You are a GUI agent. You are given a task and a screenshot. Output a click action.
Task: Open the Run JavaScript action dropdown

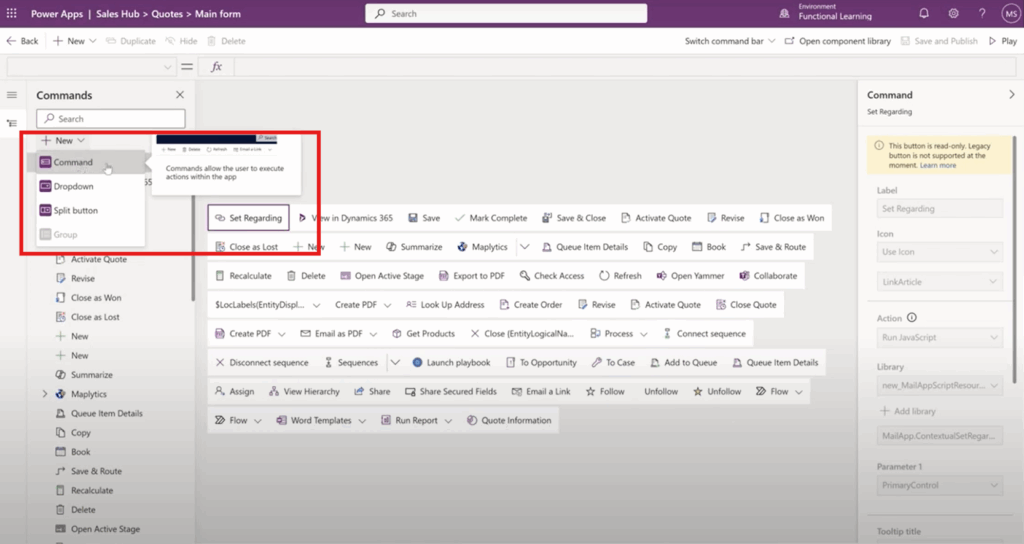coord(939,338)
